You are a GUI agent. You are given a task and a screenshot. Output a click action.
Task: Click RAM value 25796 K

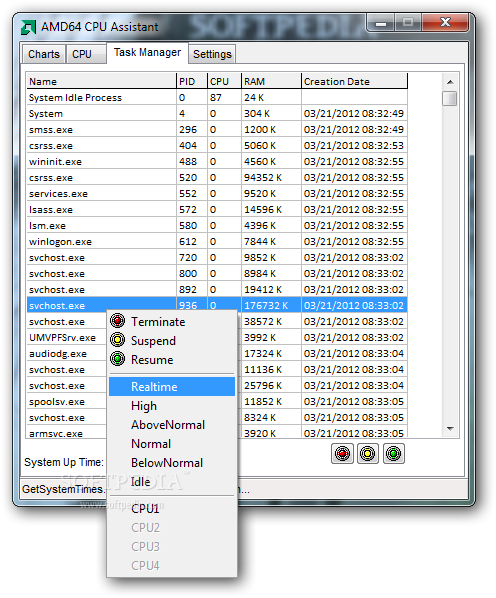point(263,386)
